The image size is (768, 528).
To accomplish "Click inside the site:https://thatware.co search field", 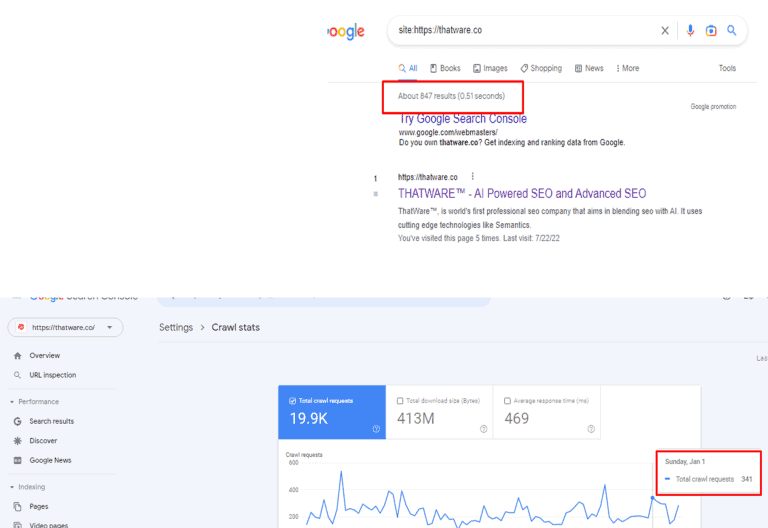I will (524, 30).
